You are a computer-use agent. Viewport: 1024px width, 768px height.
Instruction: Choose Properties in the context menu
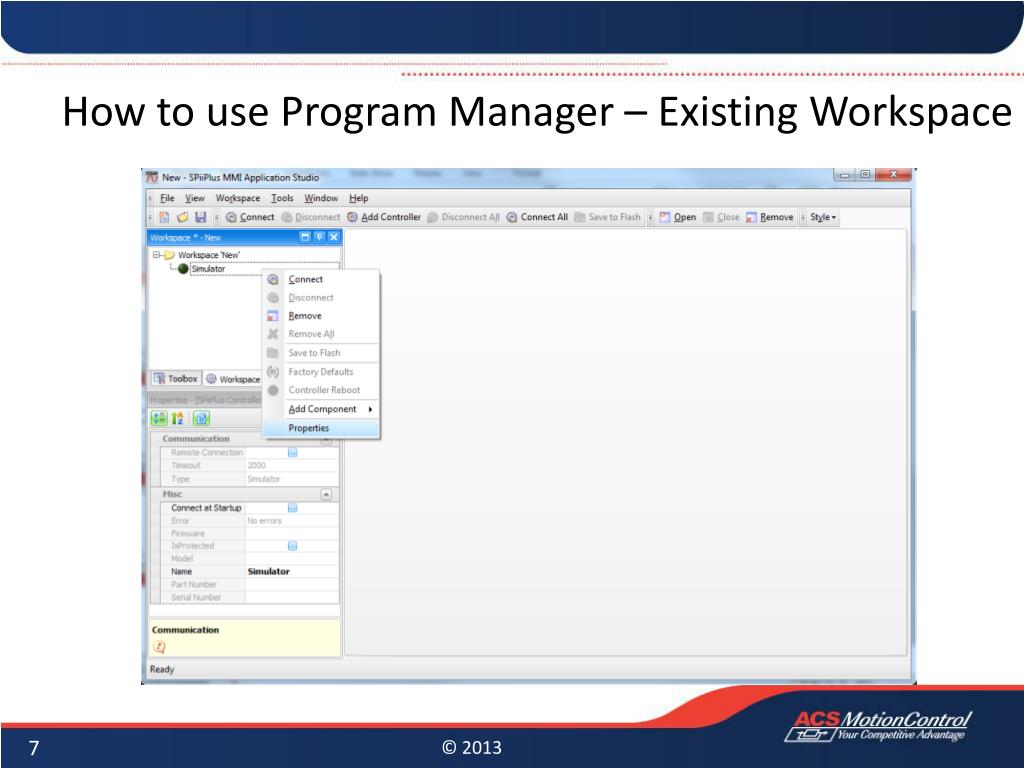[320, 428]
